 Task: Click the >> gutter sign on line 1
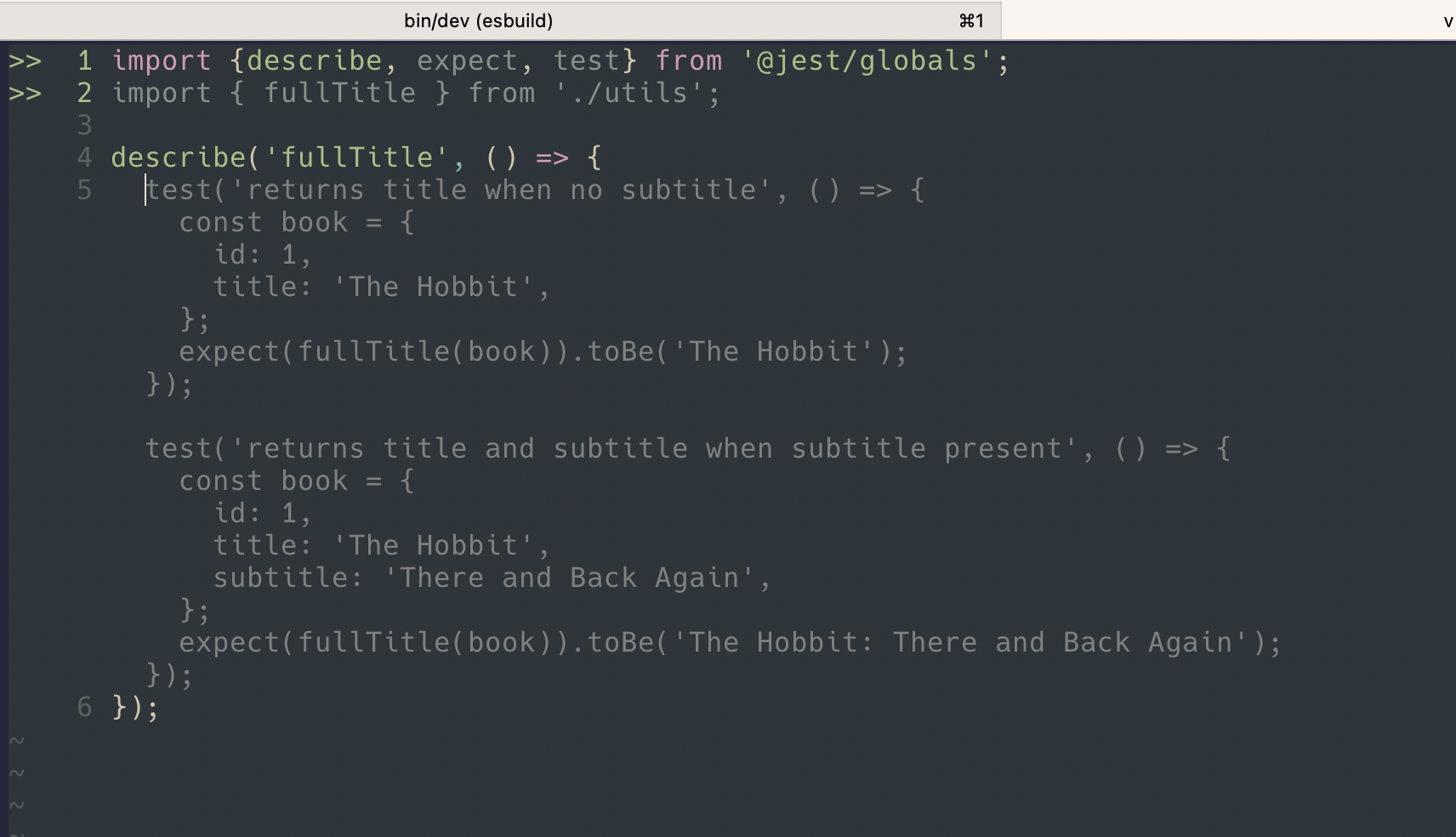pos(26,61)
